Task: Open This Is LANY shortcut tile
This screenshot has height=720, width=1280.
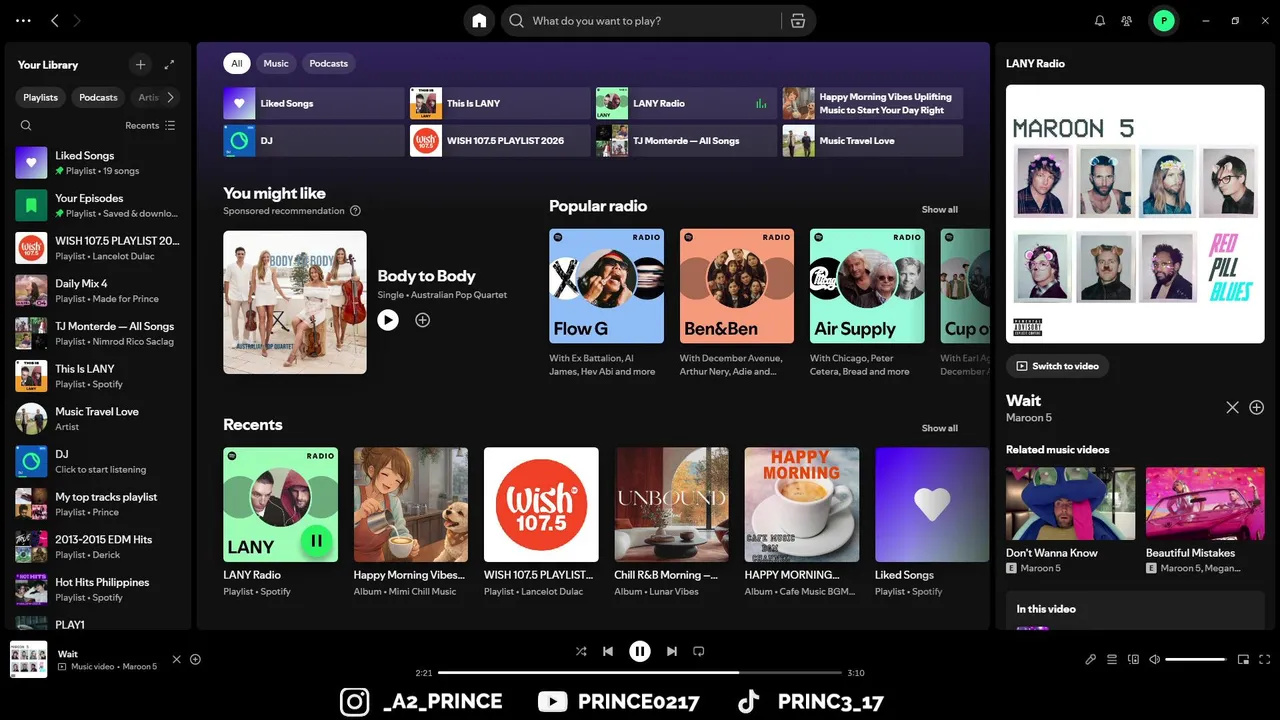Action: click(x=500, y=103)
